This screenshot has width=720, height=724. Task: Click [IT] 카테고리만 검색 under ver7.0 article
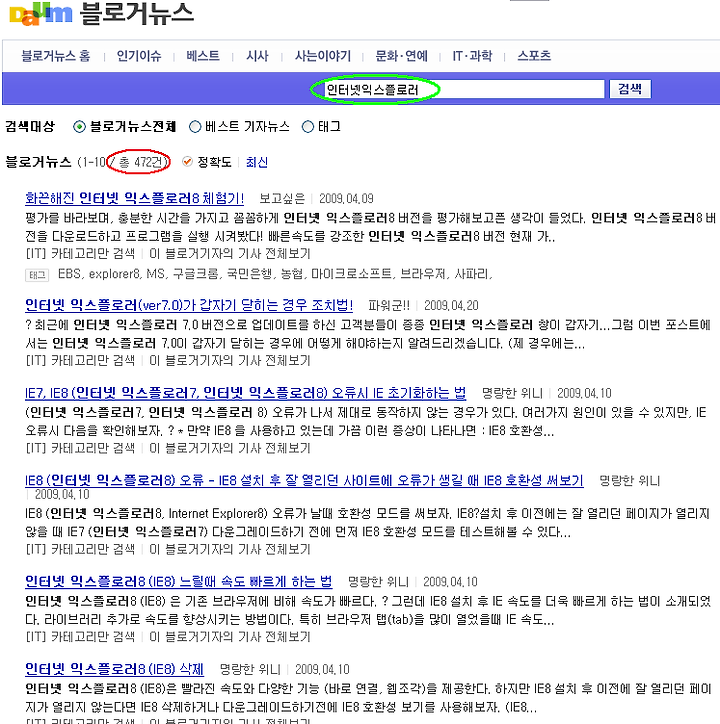coord(80,360)
